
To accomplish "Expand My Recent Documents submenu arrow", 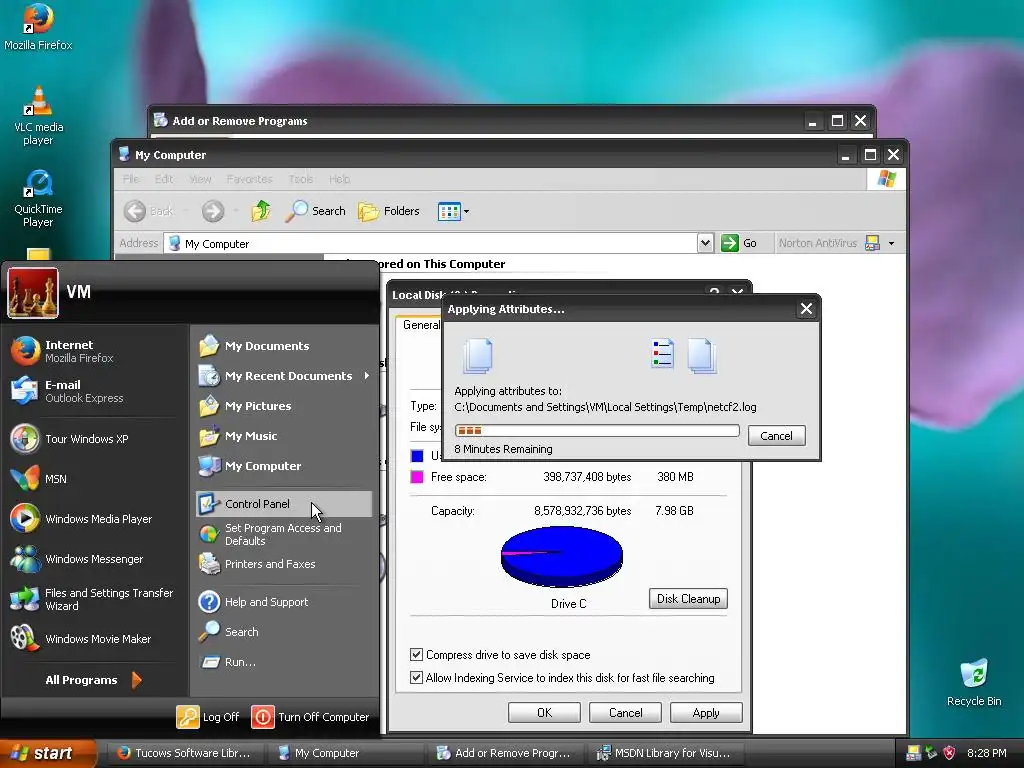I will coord(366,376).
